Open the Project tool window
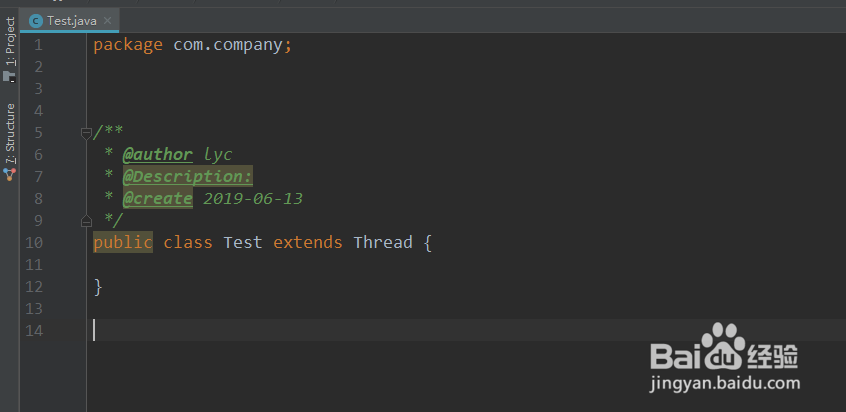This screenshot has height=412, width=846. pos(10,45)
